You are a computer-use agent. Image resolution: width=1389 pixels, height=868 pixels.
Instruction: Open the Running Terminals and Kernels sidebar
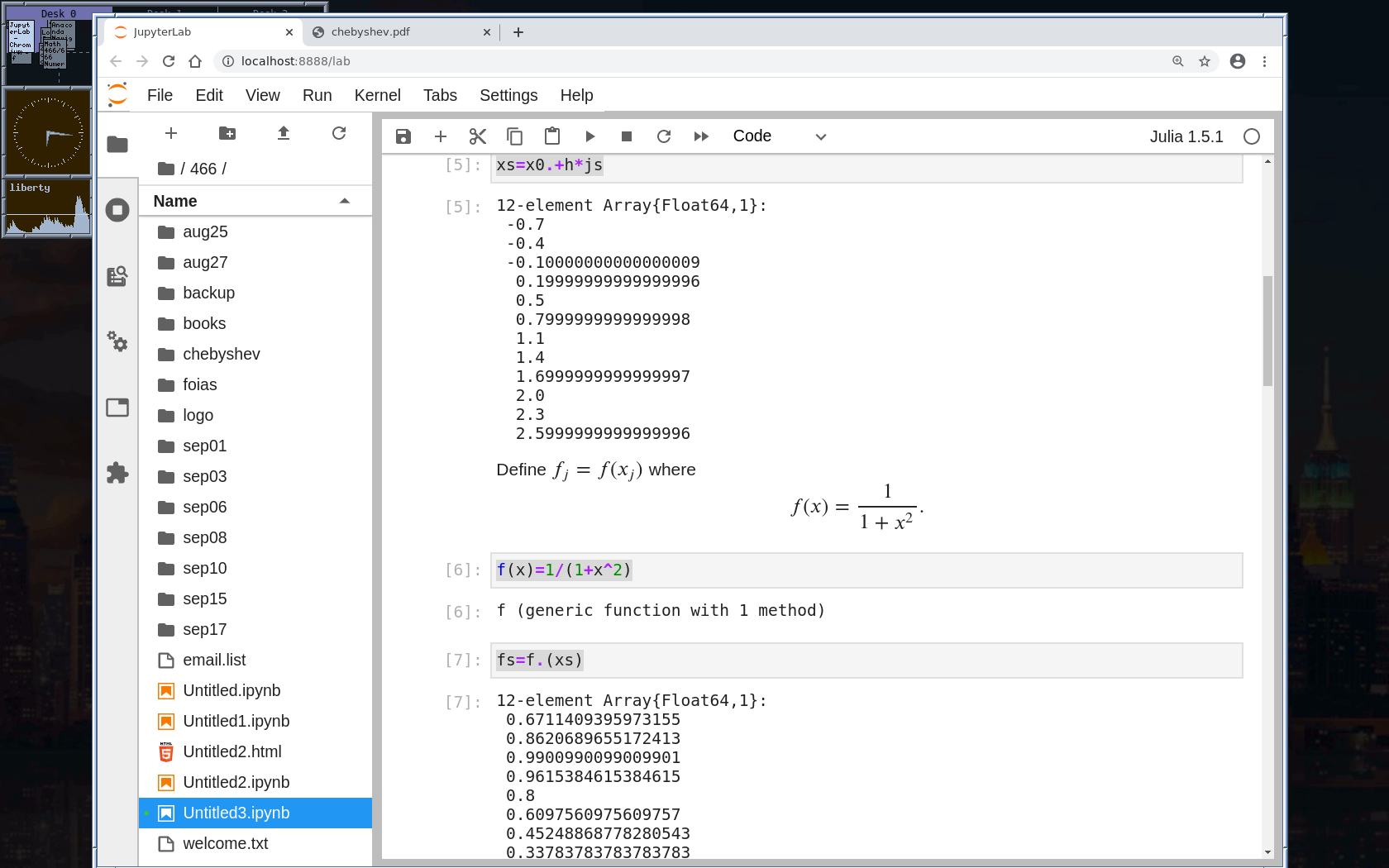tap(117, 210)
